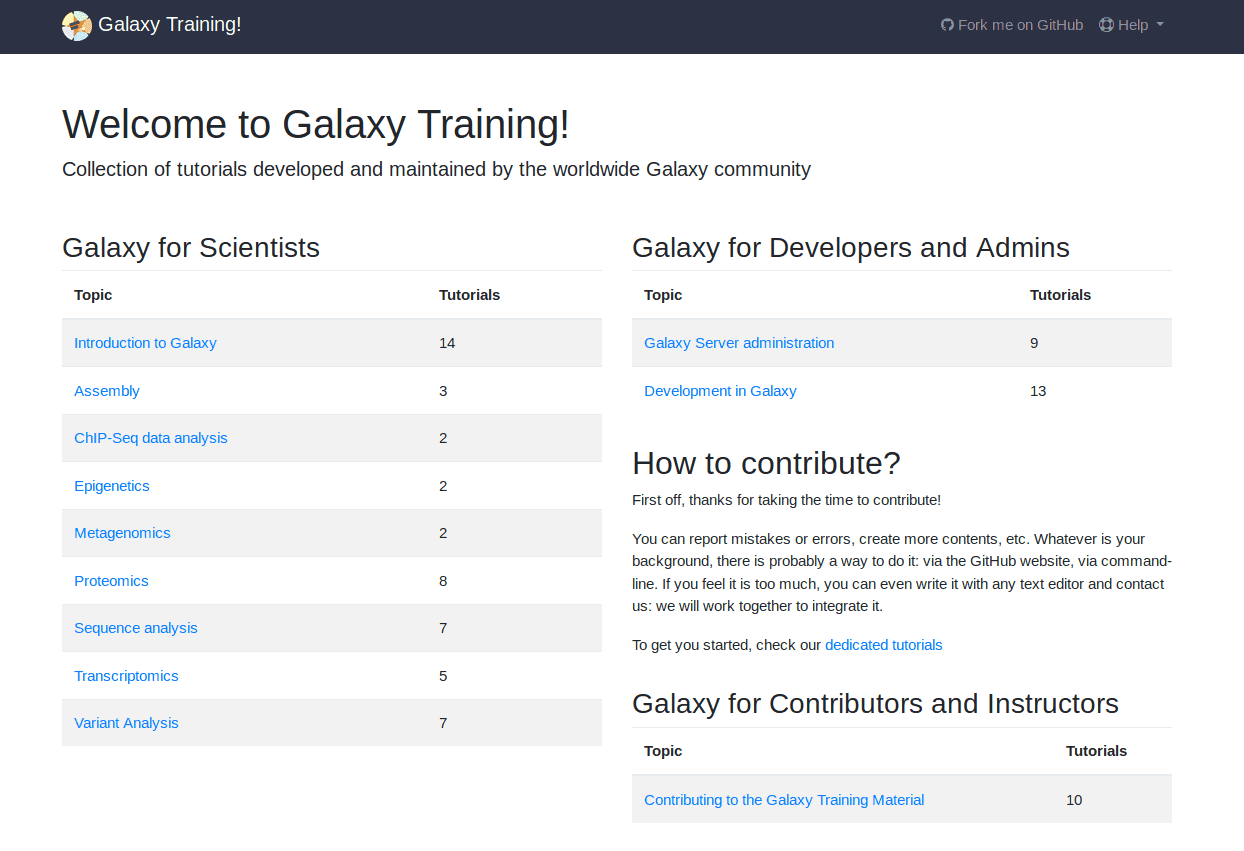Open the 'Assembly' topic
Viewport: 1244px width, 851px height.
click(x=107, y=390)
